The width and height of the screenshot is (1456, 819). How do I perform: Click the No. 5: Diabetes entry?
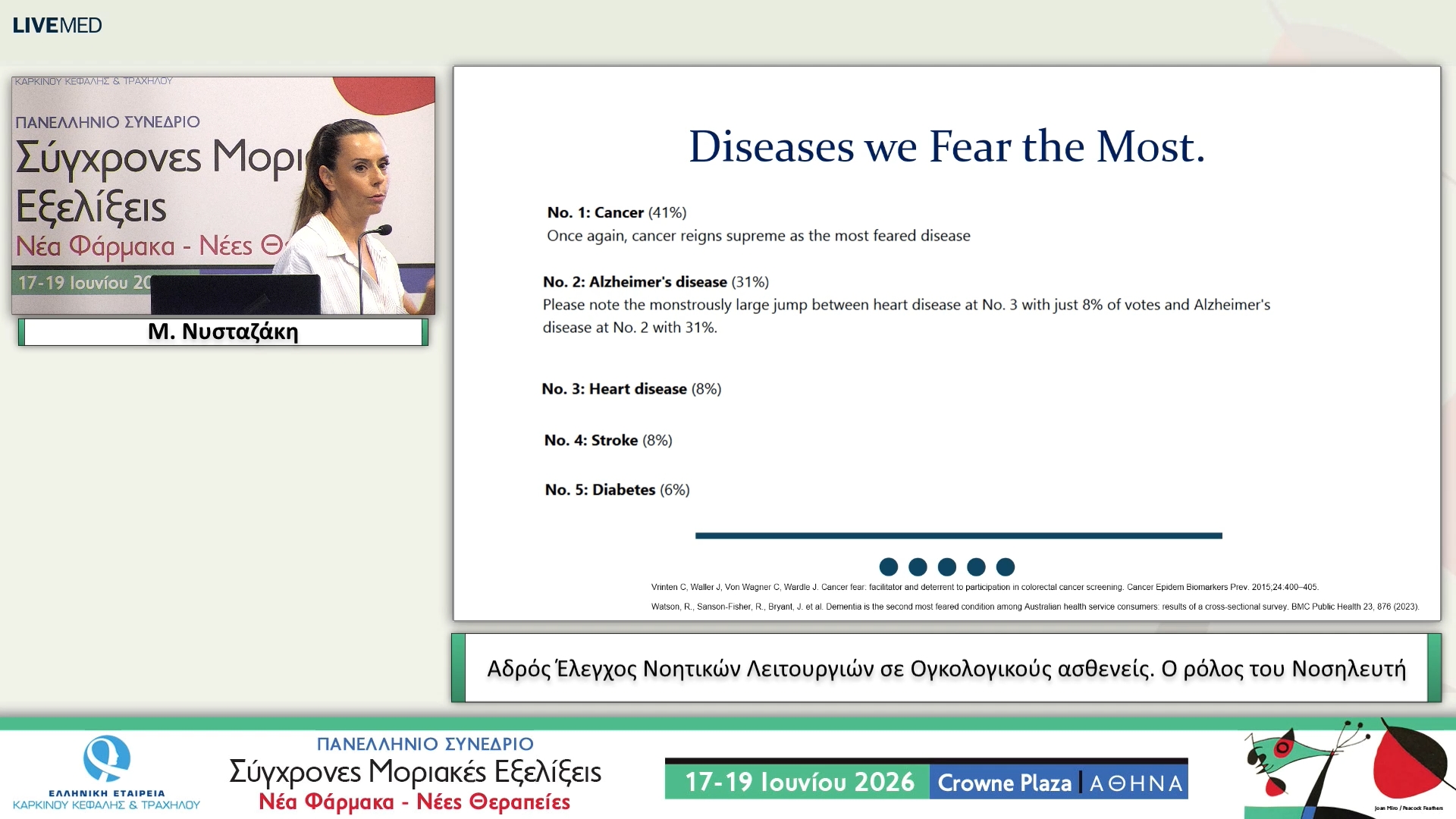617,489
